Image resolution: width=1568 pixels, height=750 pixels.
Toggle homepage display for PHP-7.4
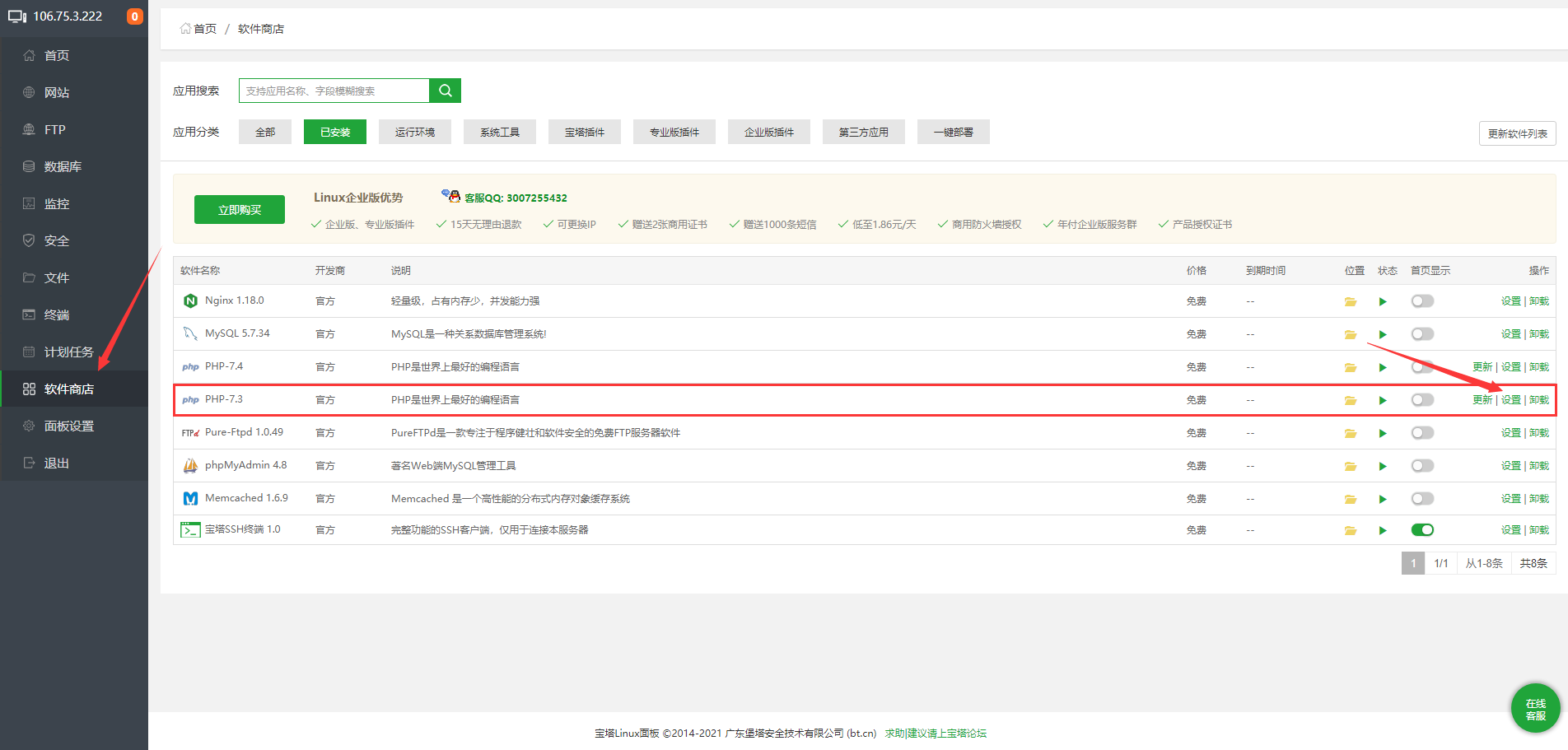(1422, 367)
